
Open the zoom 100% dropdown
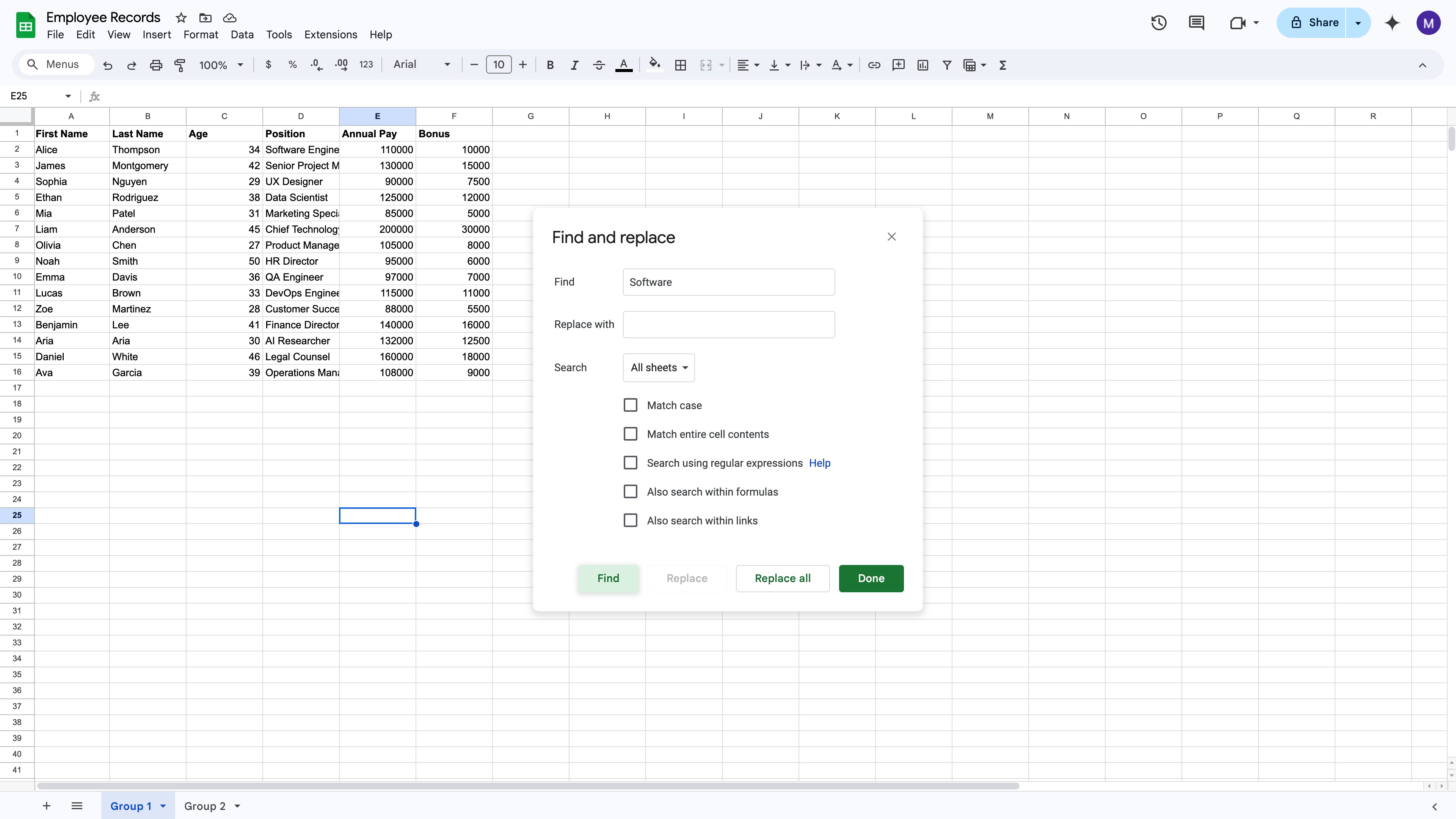221,65
